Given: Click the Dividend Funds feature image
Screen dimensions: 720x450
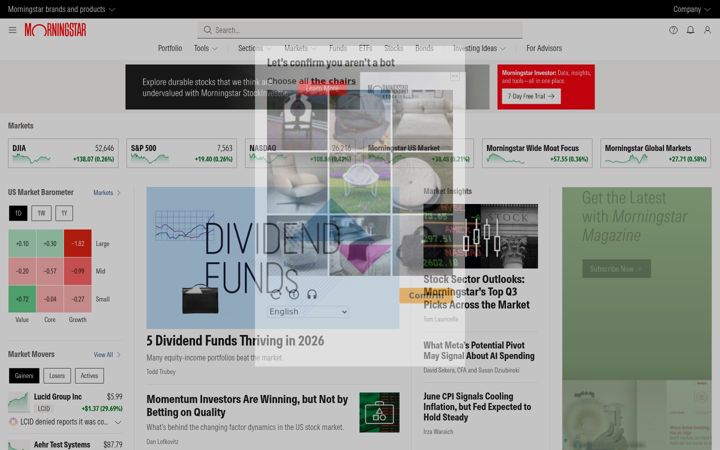Looking at the screenshot, I should pyautogui.click(x=273, y=258).
